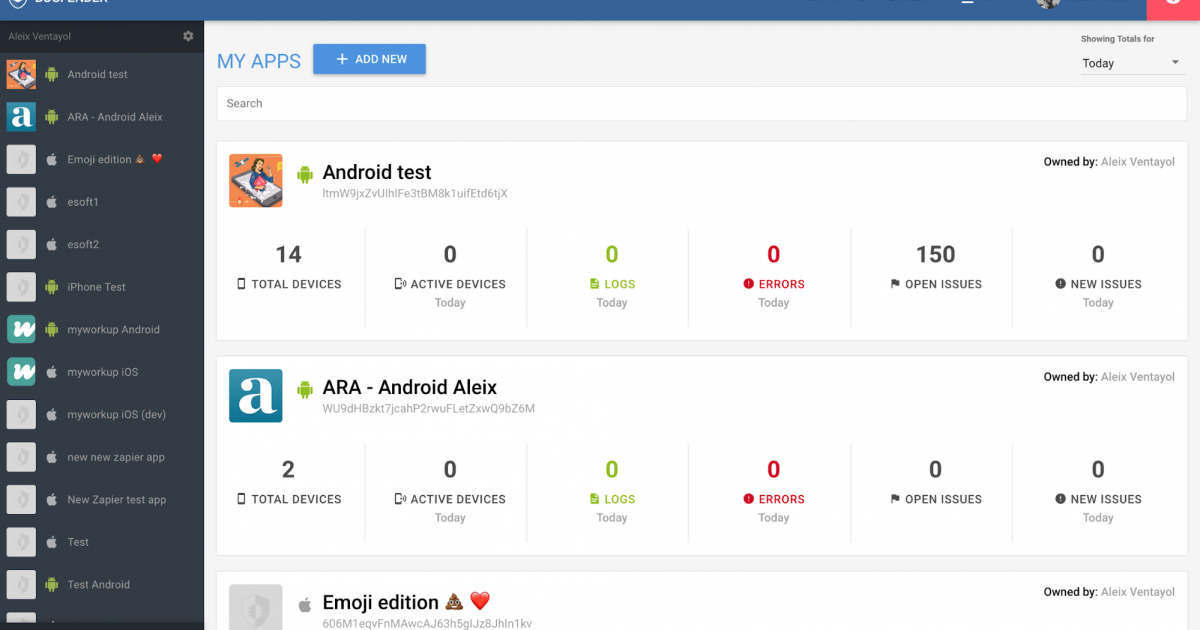The width and height of the screenshot is (1200, 630).
Task: View TOTAL DEVICES 2 in ARA card
Action: 289,483
